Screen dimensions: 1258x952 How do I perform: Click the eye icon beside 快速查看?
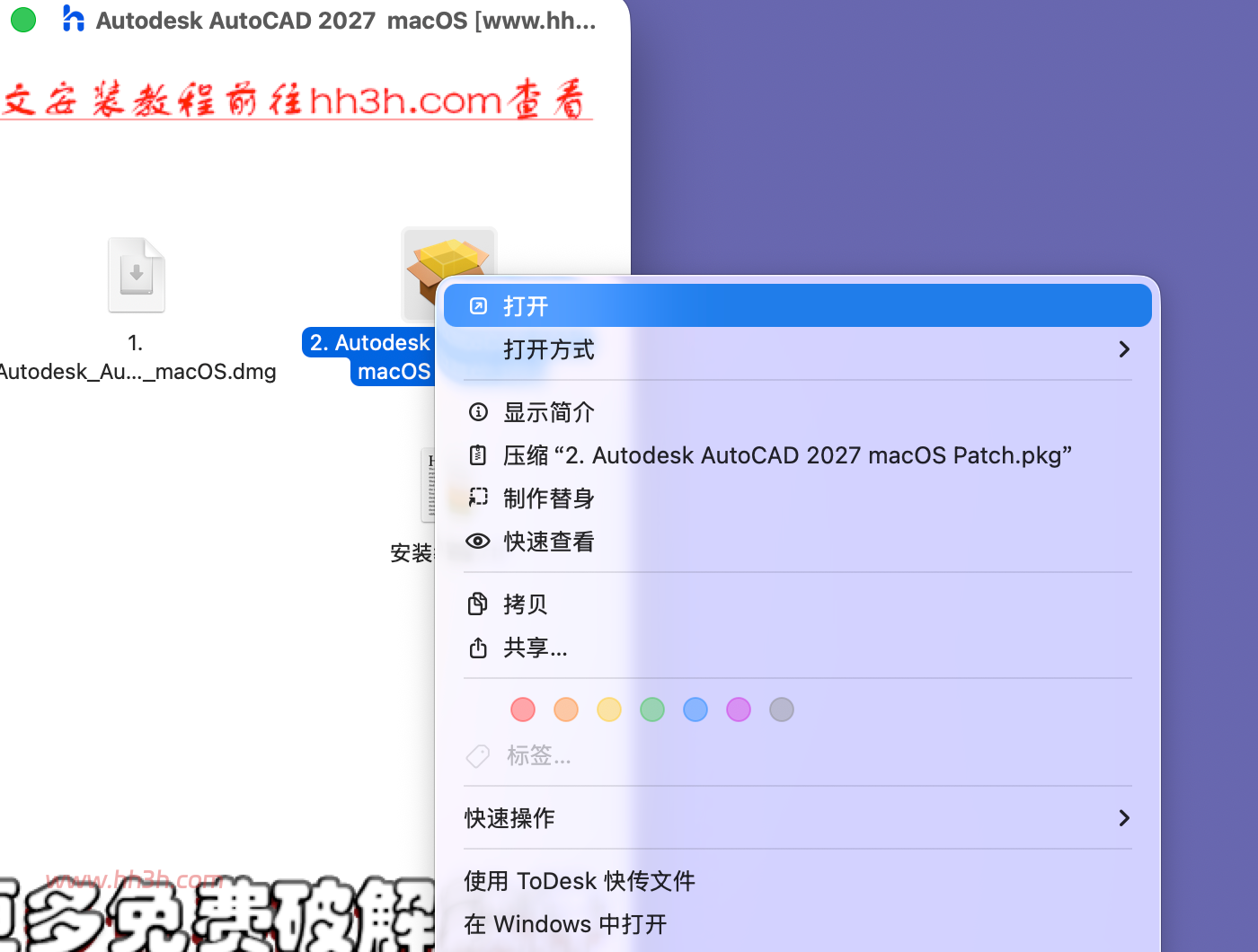coord(478,541)
